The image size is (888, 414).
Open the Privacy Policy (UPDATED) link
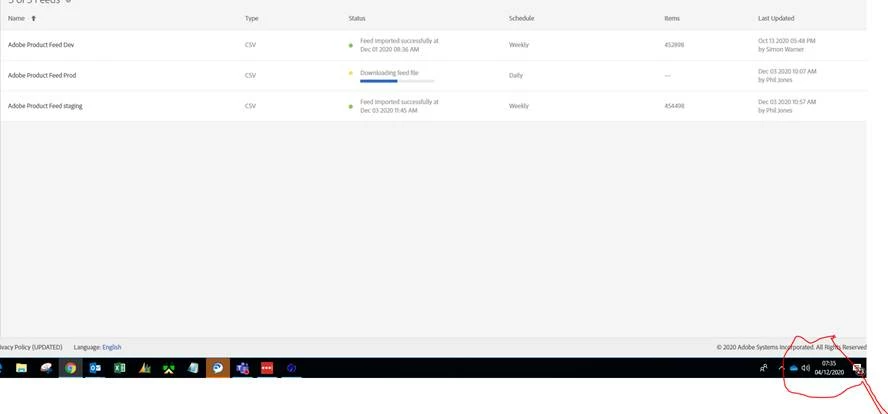[x=31, y=347]
